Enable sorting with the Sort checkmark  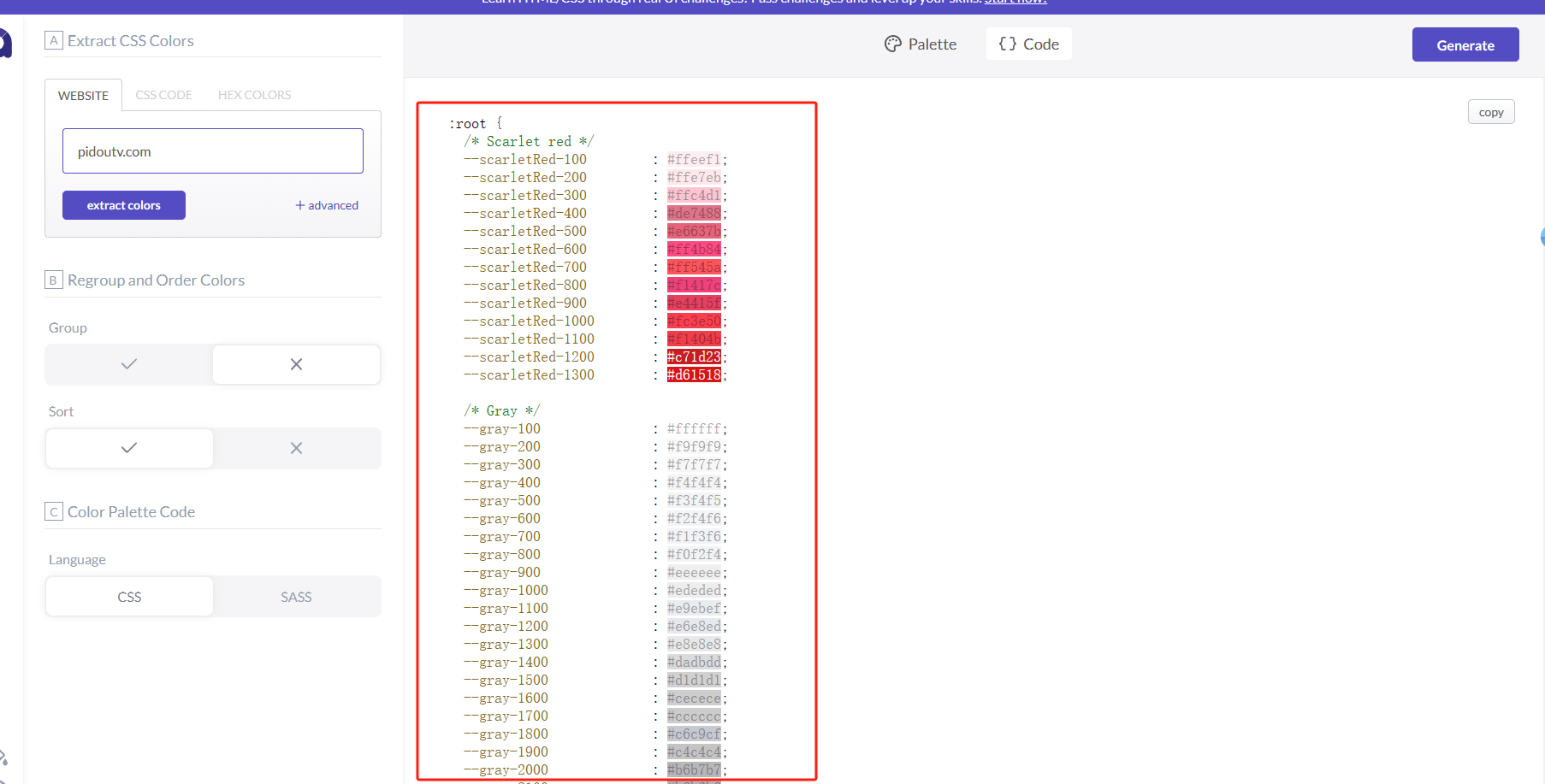(129, 448)
